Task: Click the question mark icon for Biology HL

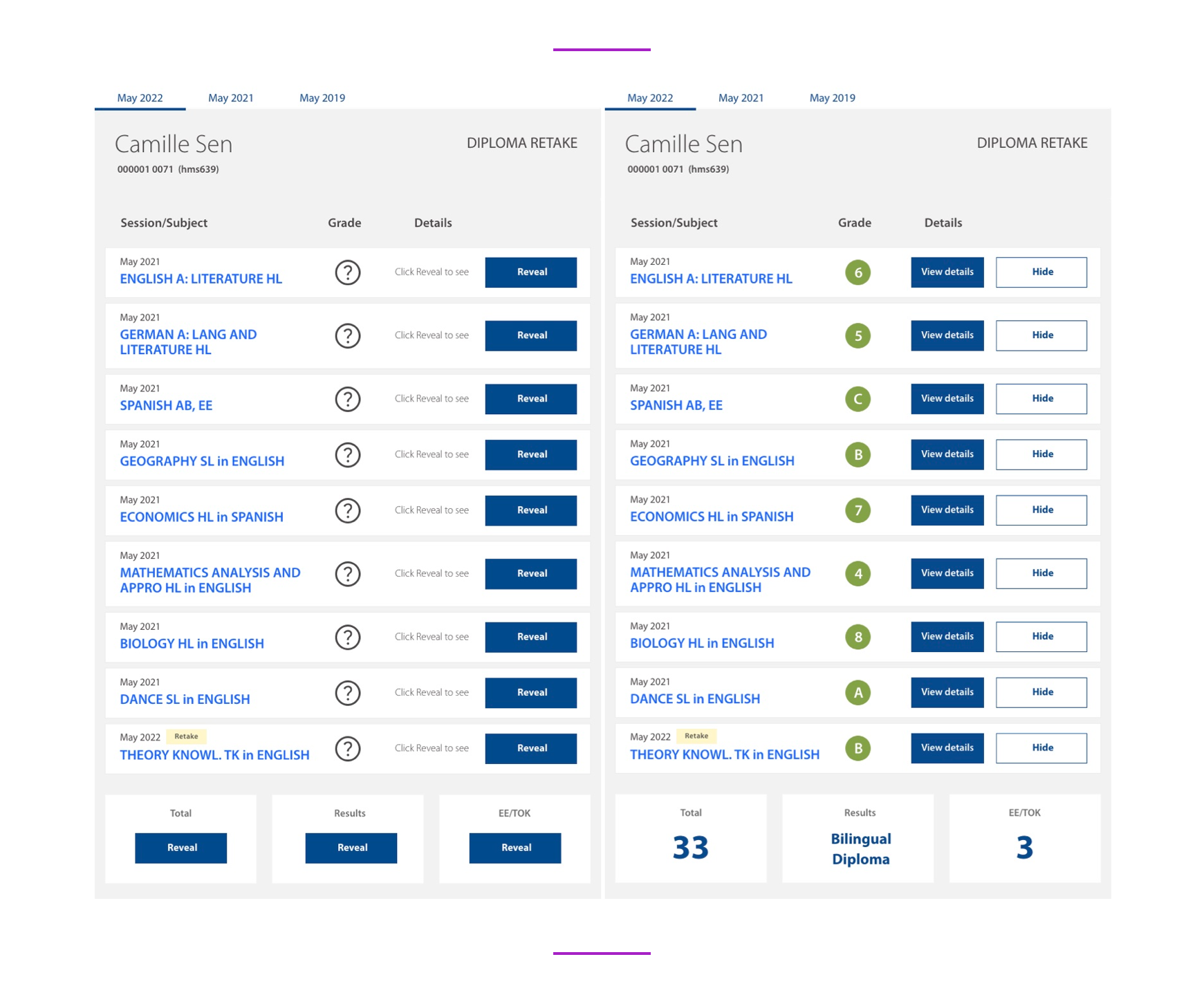Action: [347, 637]
